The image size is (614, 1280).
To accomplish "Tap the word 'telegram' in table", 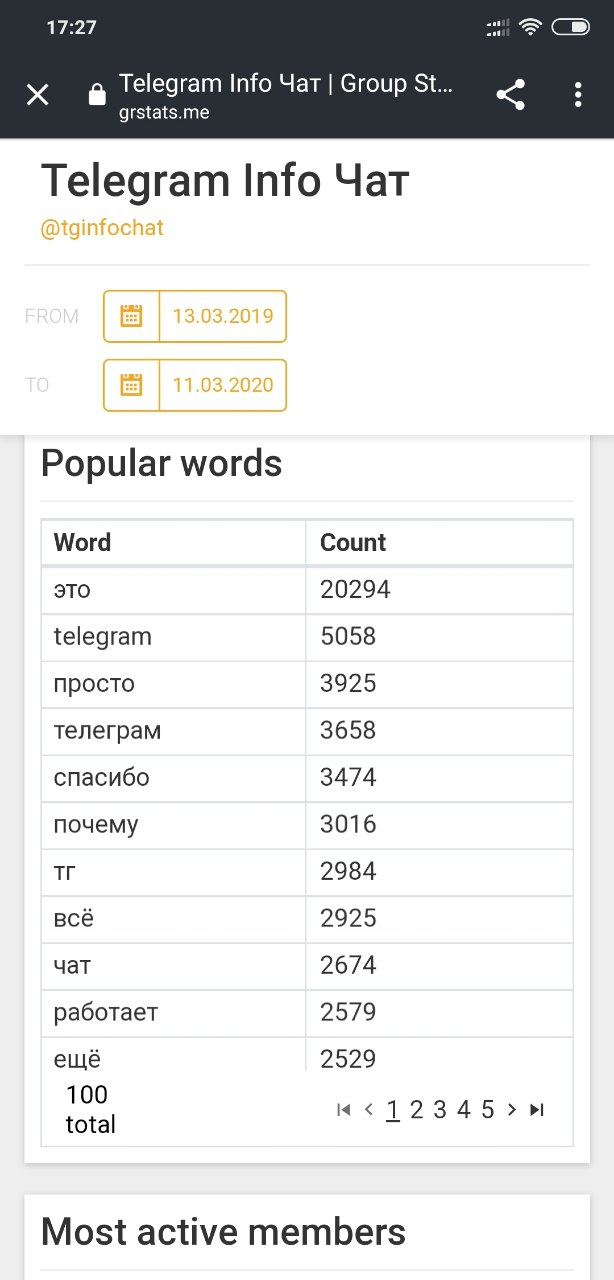I will pyautogui.click(x=102, y=637).
